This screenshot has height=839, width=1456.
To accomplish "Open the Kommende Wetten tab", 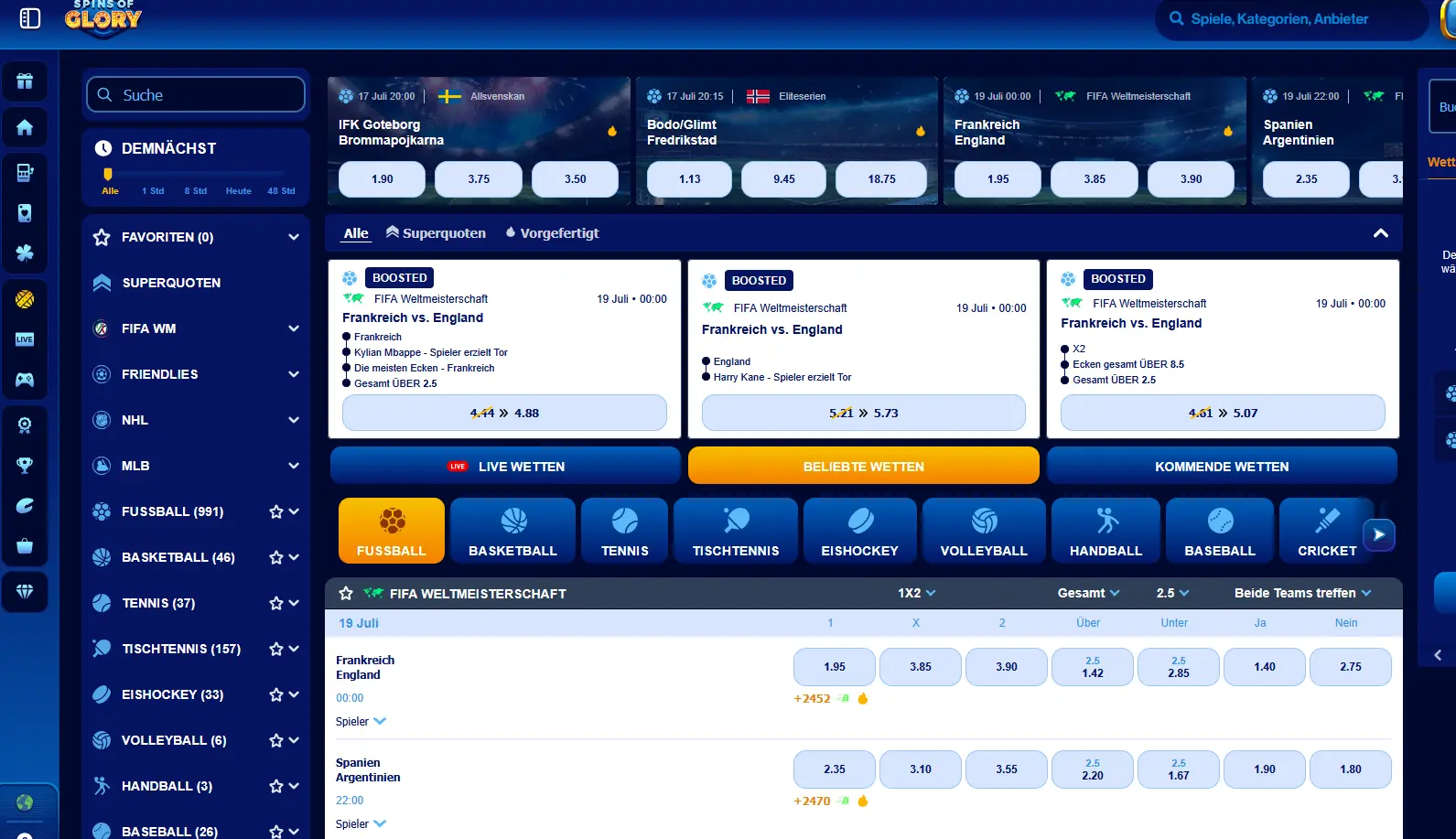I will click(x=1222, y=466).
